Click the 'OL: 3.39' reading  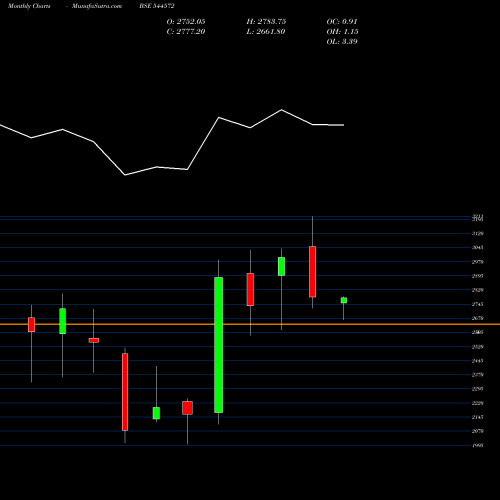(342, 41)
